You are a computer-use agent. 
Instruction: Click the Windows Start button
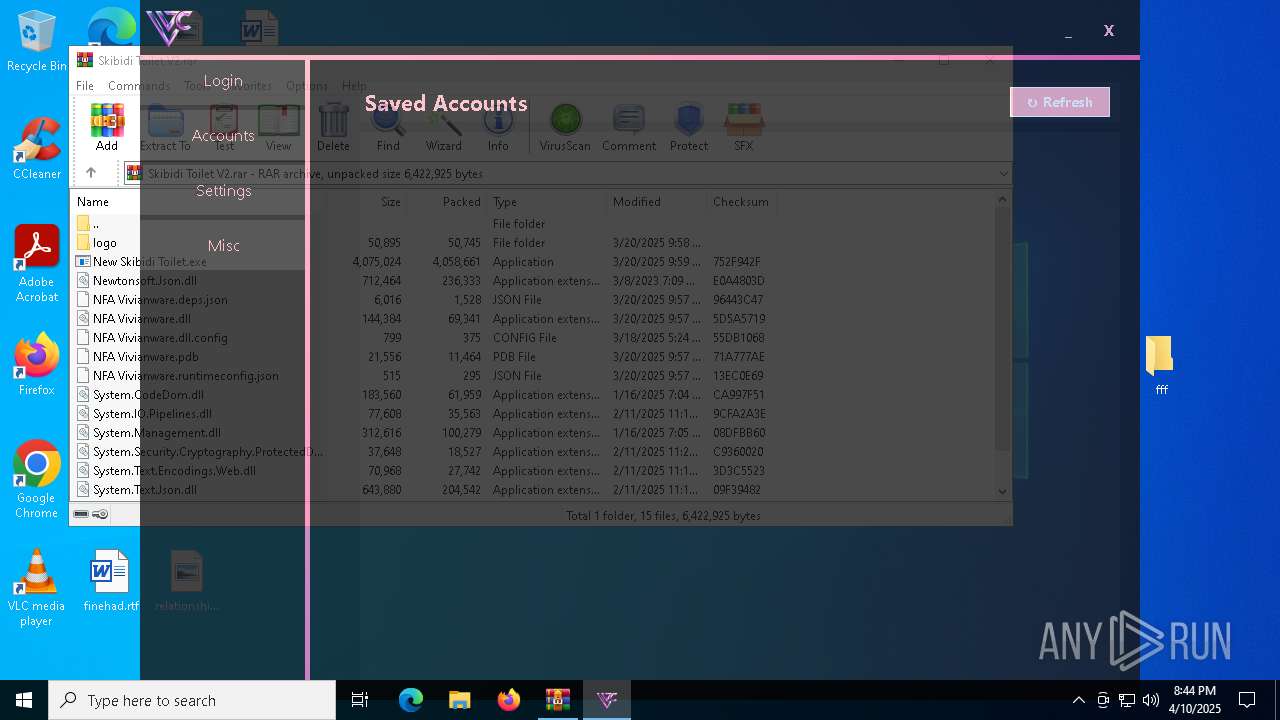(x=24, y=700)
